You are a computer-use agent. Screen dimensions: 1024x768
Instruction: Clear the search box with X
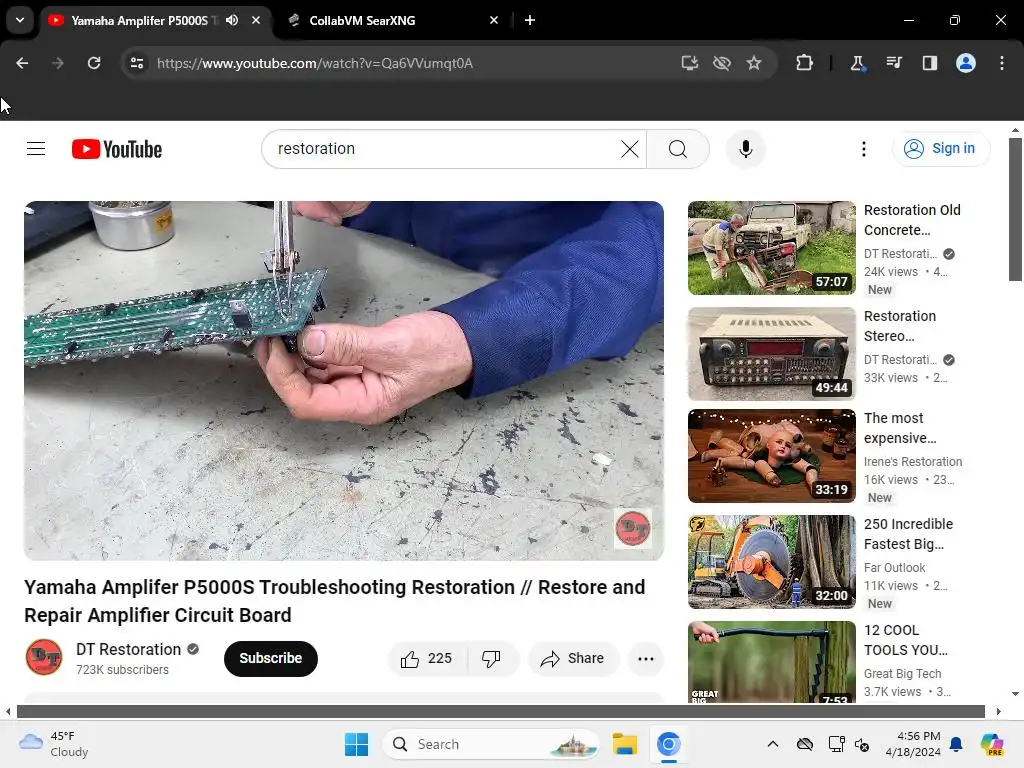630,149
